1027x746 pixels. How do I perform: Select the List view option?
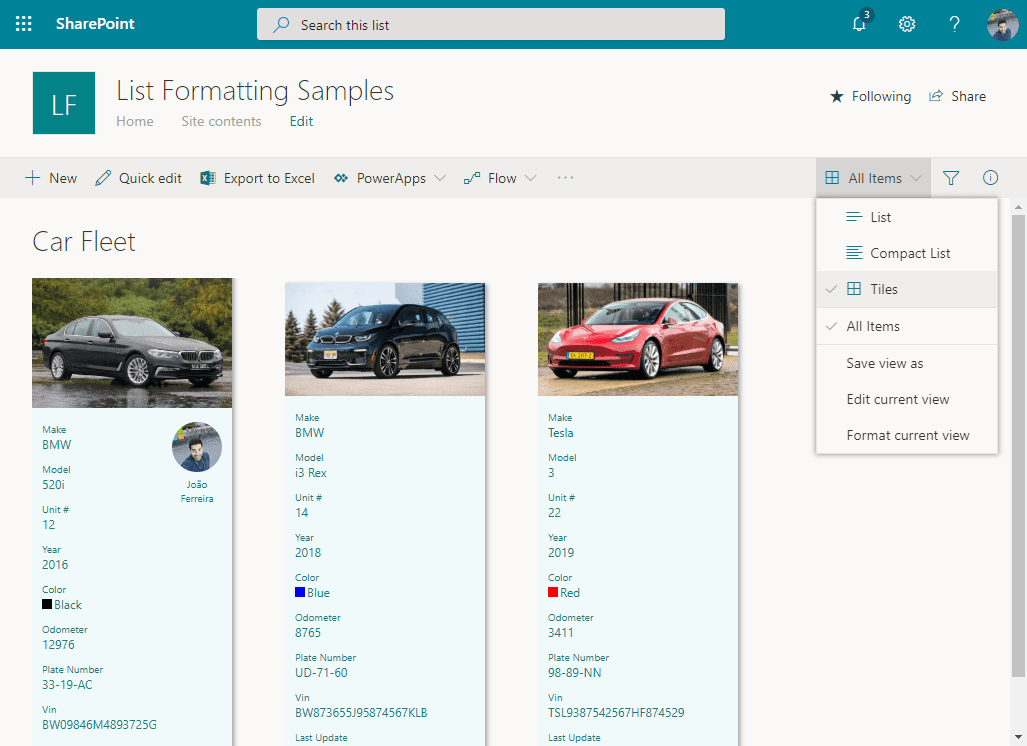pos(906,217)
